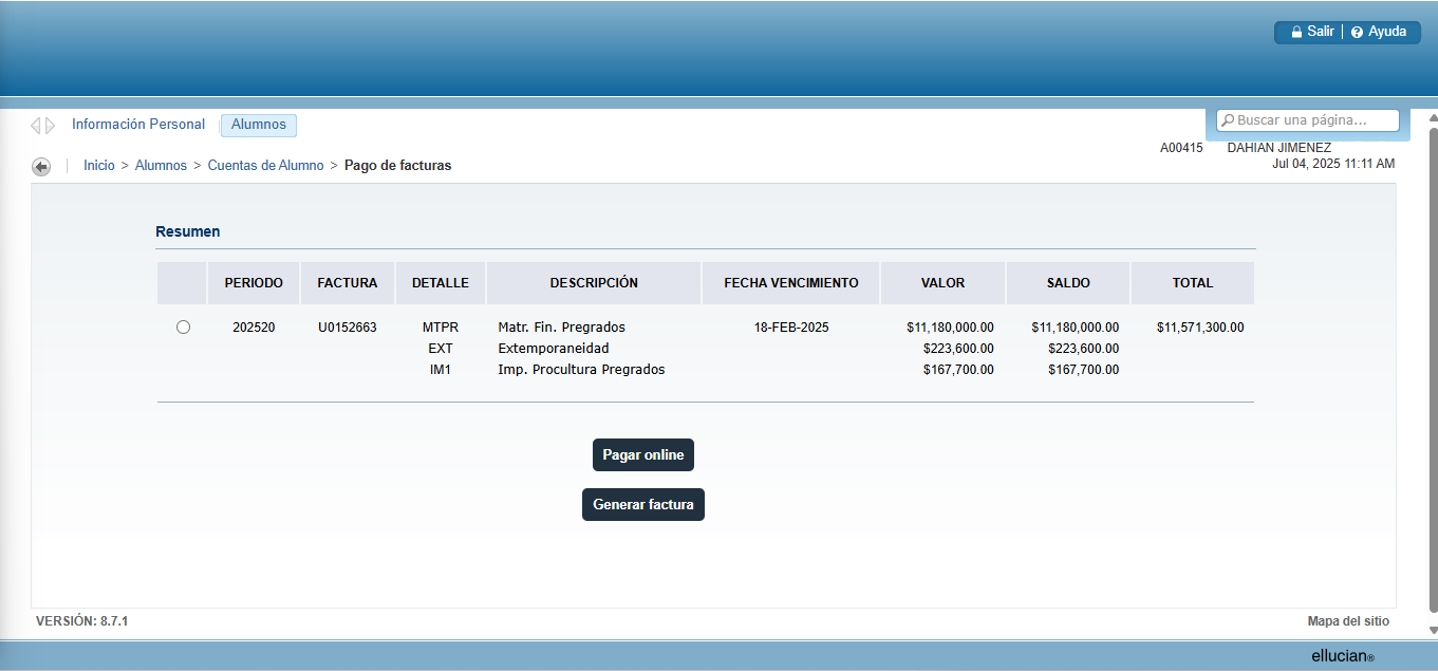Click the Salir logout text
This screenshot has height=671, width=1438.
tap(1320, 32)
